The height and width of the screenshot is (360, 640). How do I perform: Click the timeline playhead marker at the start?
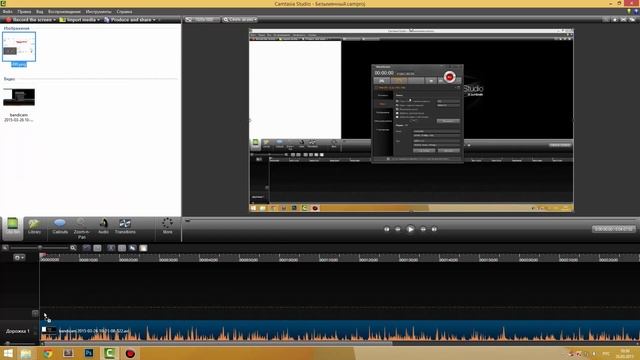(42, 256)
